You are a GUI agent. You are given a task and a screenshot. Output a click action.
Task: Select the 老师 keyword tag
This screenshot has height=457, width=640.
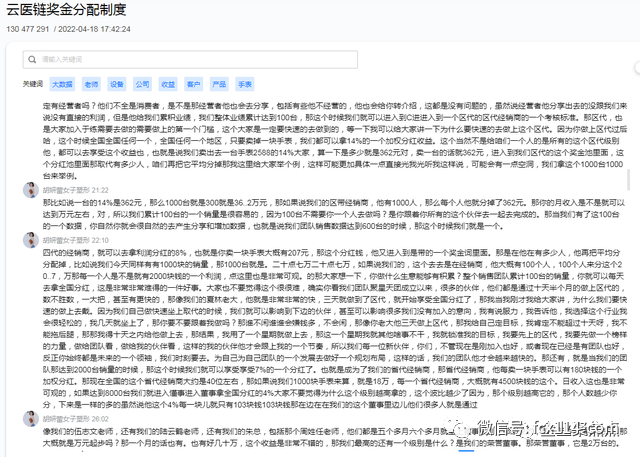click(x=91, y=84)
